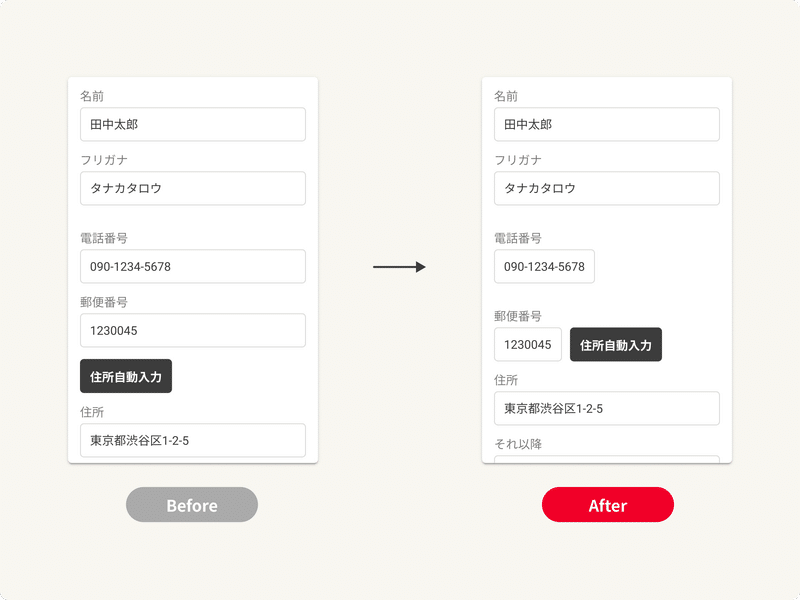Click the フリガナ field in Before form
The height and width of the screenshot is (600, 800).
(x=193, y=188)
